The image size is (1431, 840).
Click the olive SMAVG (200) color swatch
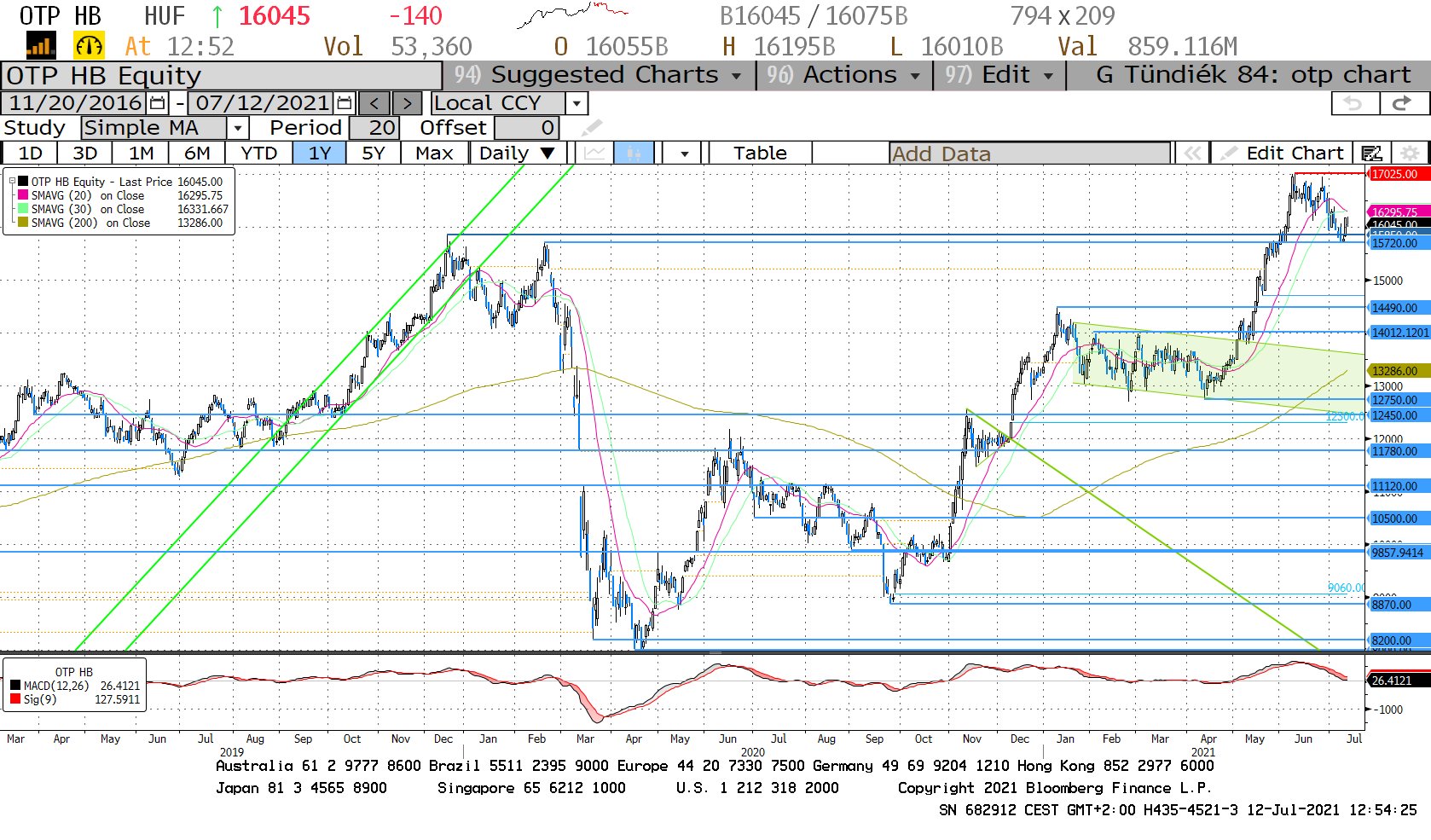tap(23, 222)
